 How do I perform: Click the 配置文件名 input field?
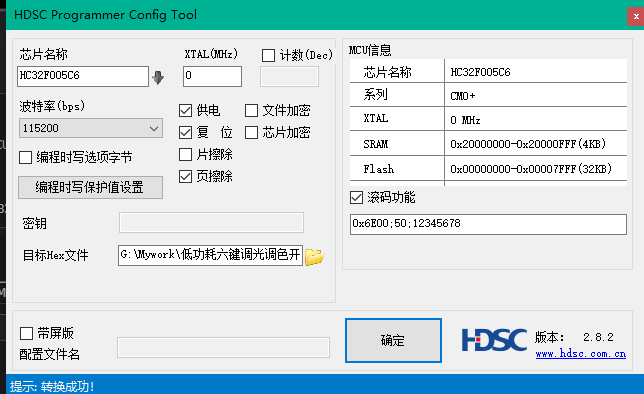click(x=223, y=348)
